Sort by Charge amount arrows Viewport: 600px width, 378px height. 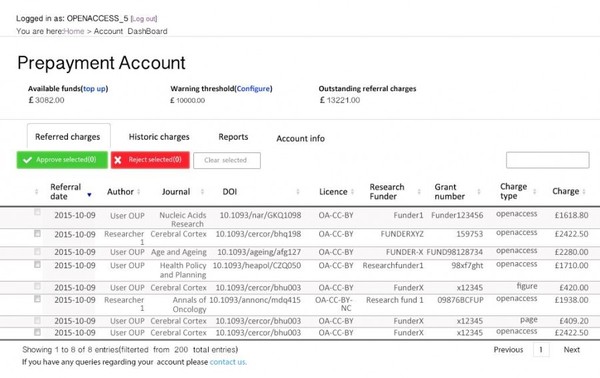click(584, 192)
